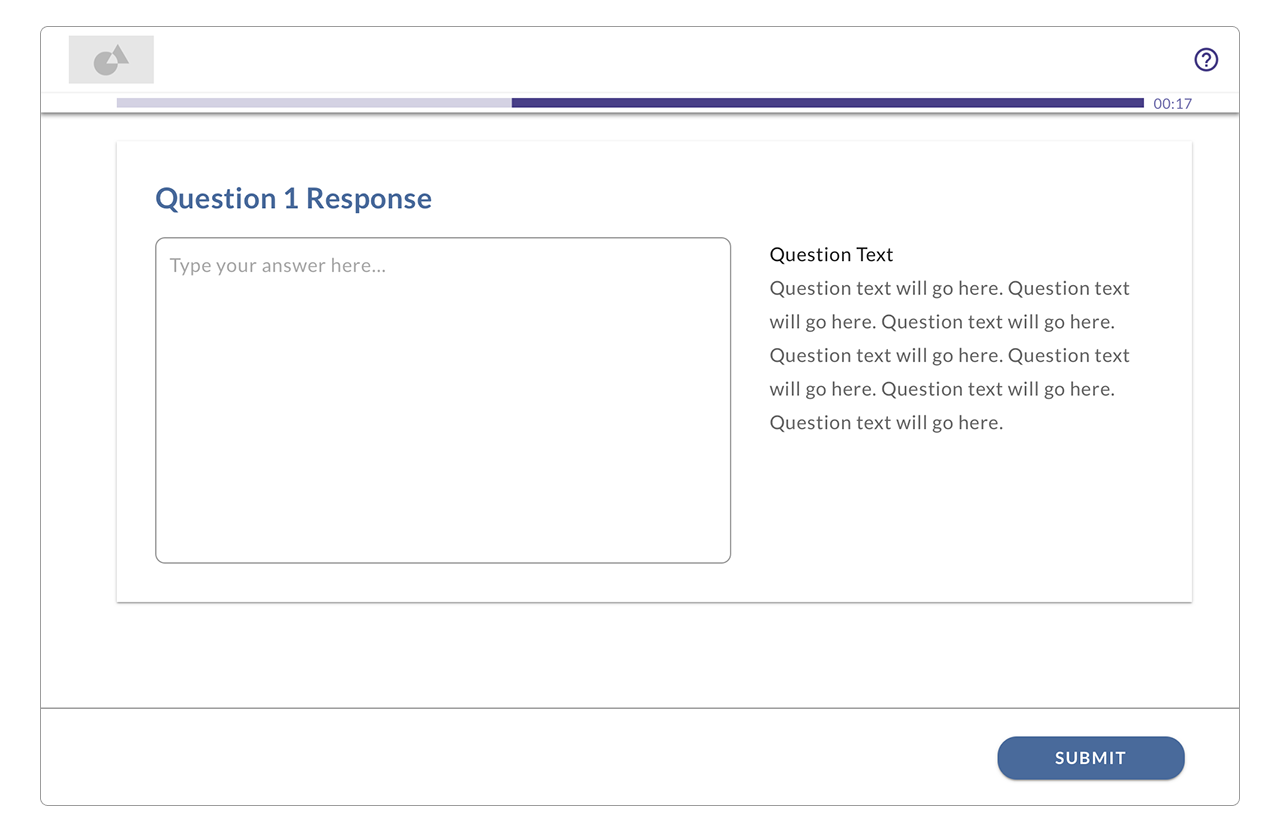The image size is (1280, 832).
Task: Click the light elapsed portion of the progress bar
Action: coord(313,103)
